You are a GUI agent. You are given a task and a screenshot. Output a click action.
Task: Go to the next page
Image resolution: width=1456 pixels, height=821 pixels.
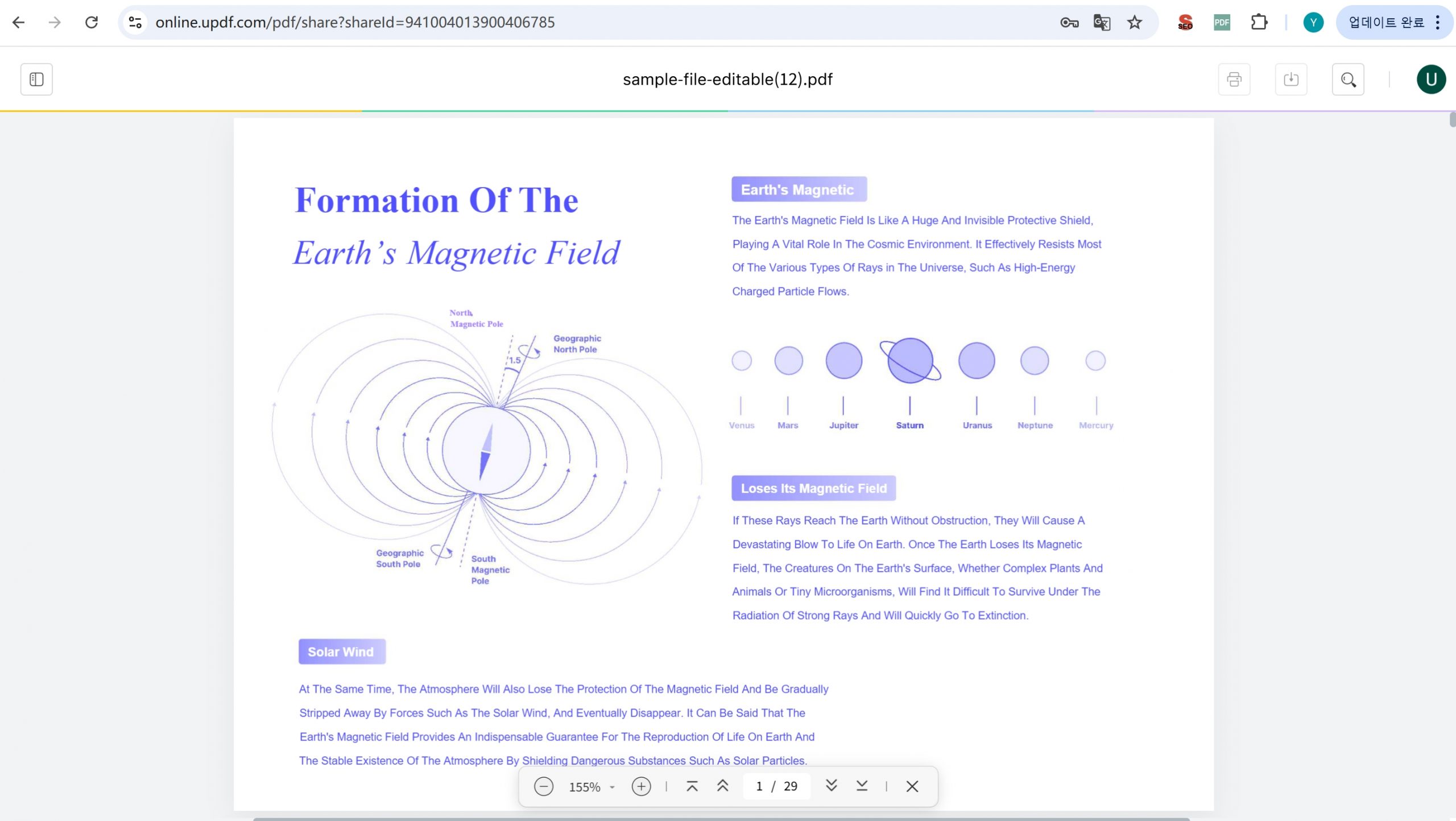pyautogui.click(x=831, y=786)
